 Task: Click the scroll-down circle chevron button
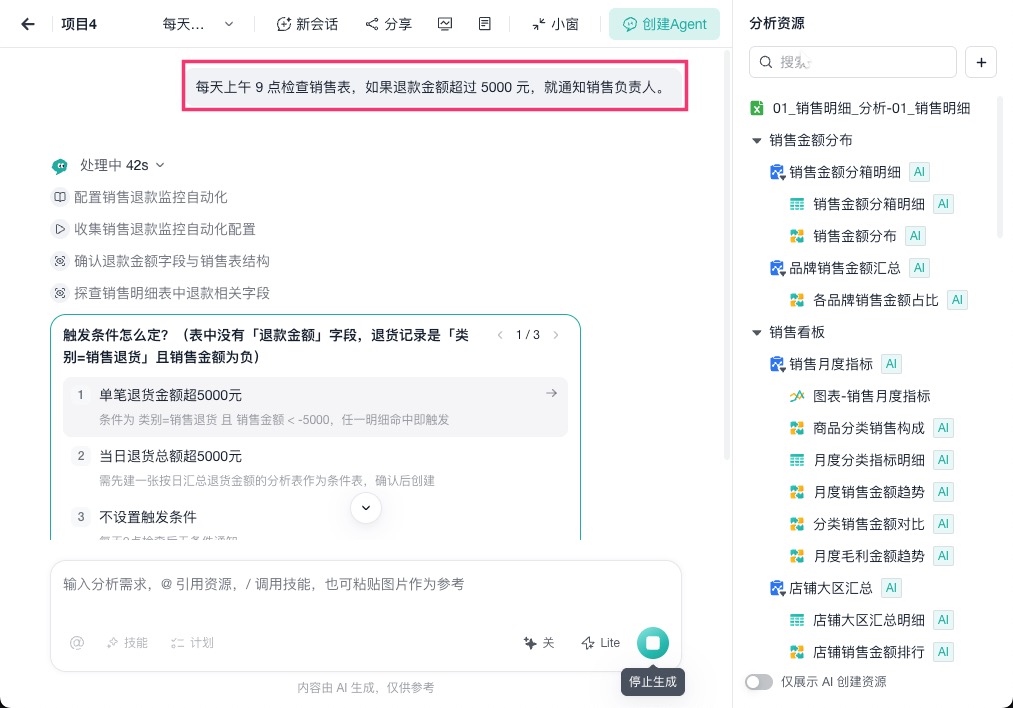(x=366, y=508)
